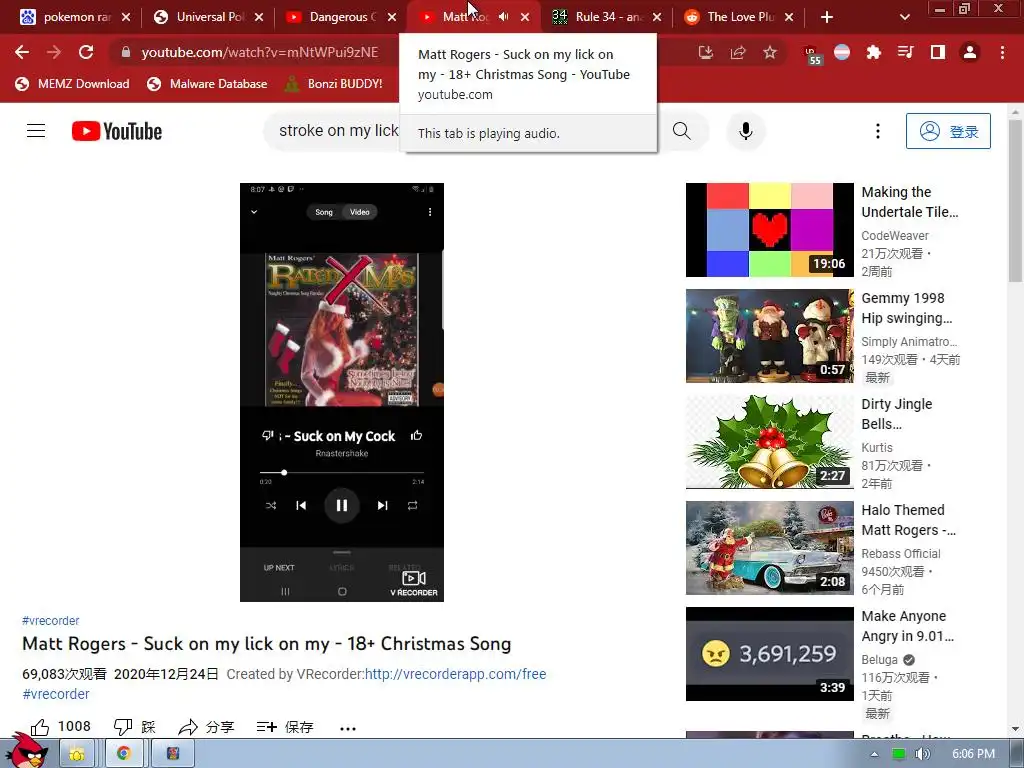This screenshot has height=768, width=1024.
Task: Open the Beluga channel name
Action: [x=879, y=660]
